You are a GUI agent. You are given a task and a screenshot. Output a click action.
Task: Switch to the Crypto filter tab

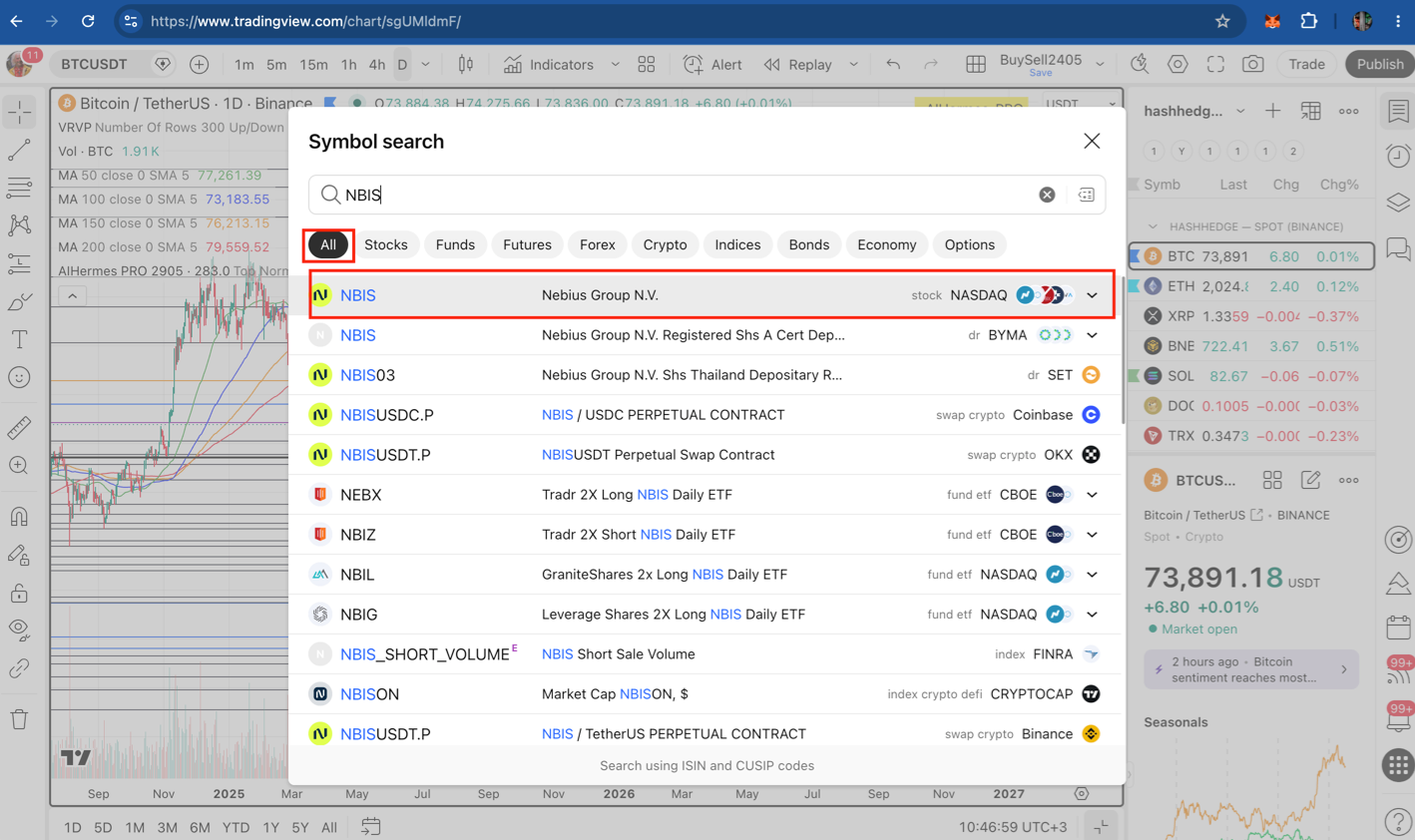pyautogui.click(x=665, y=244)
